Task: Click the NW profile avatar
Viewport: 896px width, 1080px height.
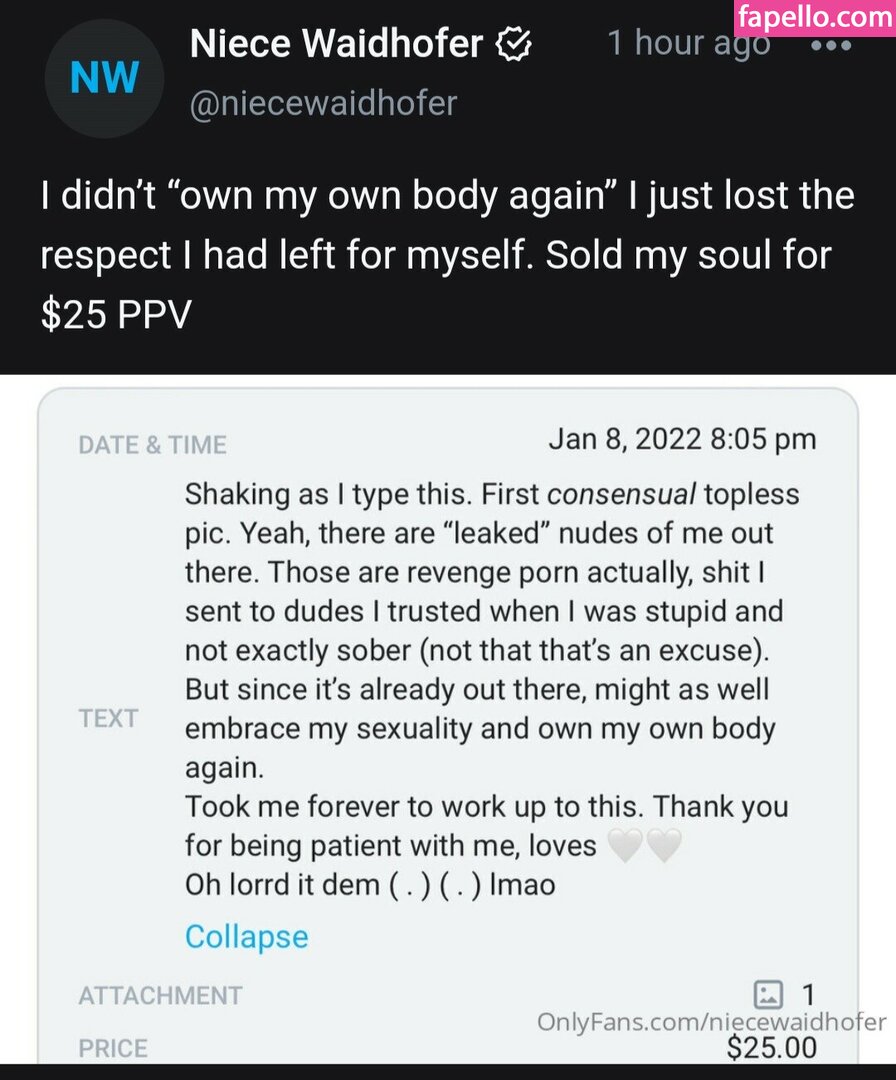Action: click(105, 79)
